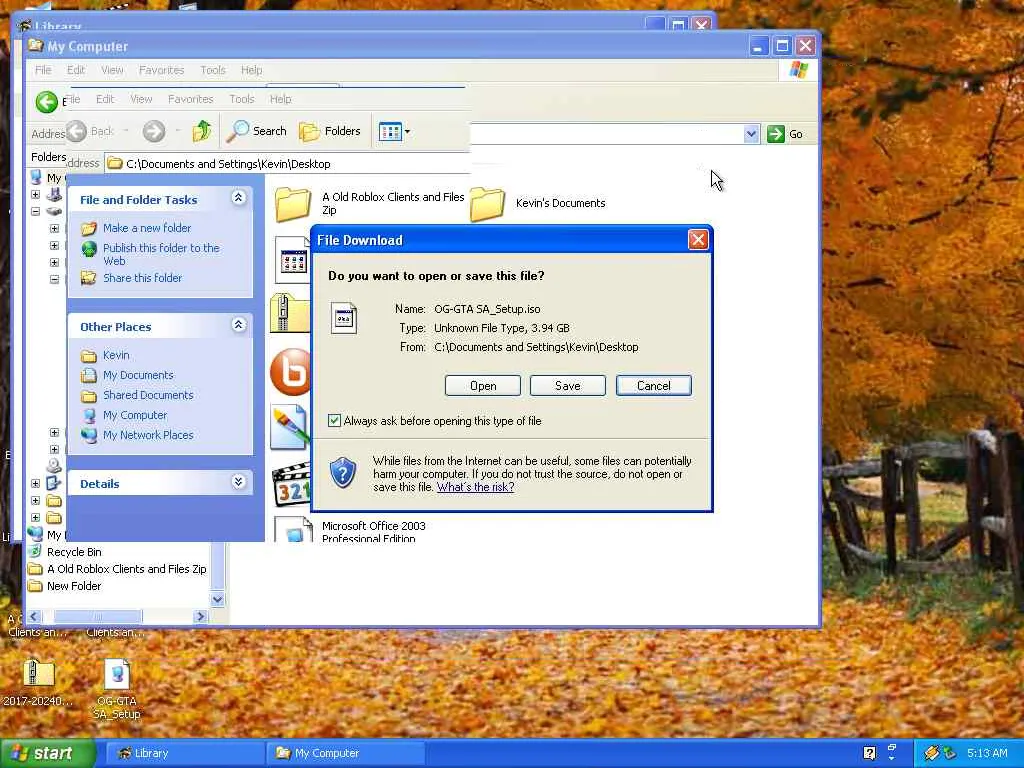1024x768 pixels.
Task: Open the Favorites menu in My Computer
Action: (x=161, y=70)
